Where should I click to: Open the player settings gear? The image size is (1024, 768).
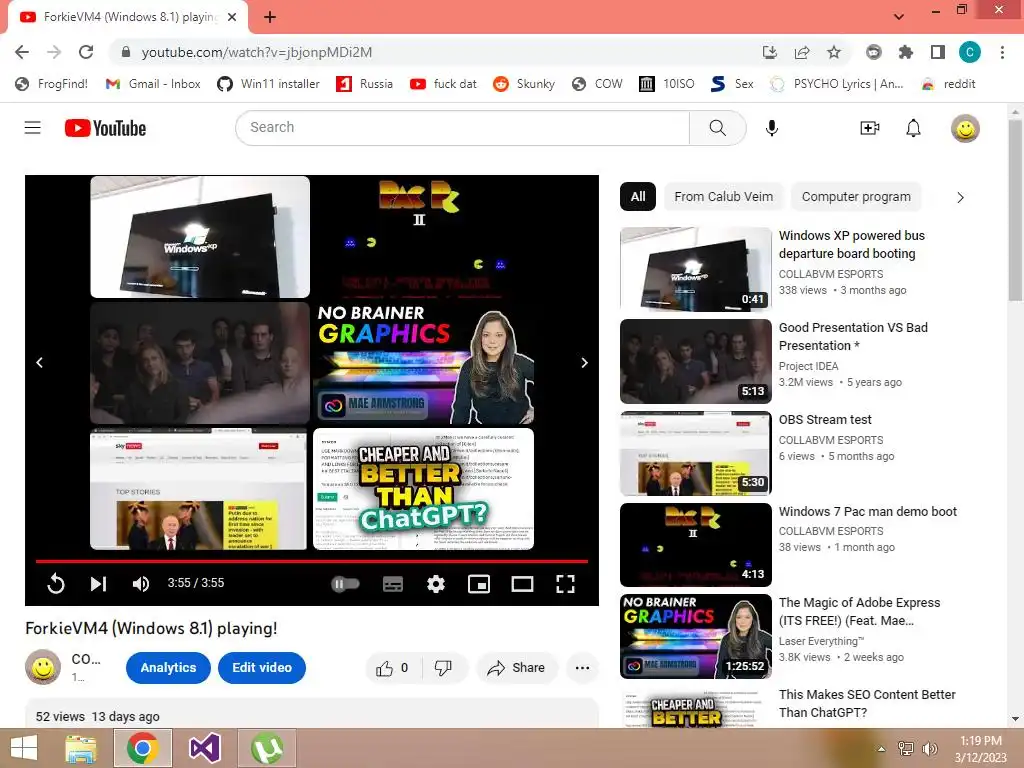tap(436, 584)
